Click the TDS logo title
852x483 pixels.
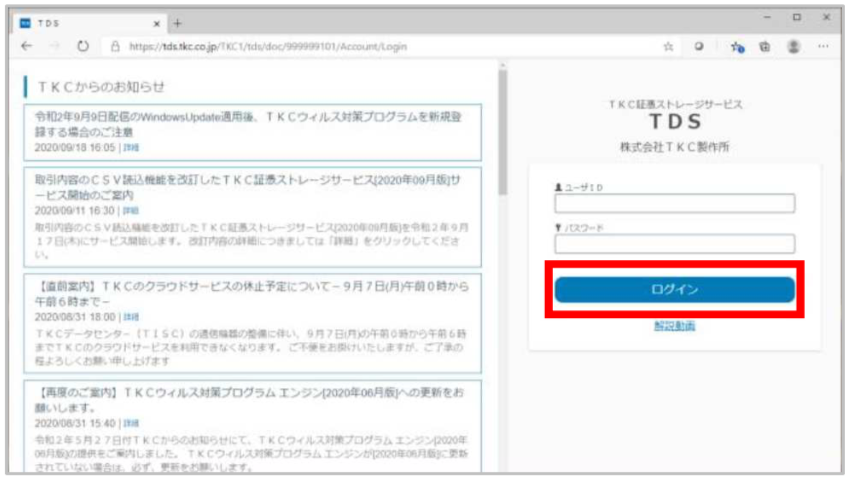[x=675, y=122]
